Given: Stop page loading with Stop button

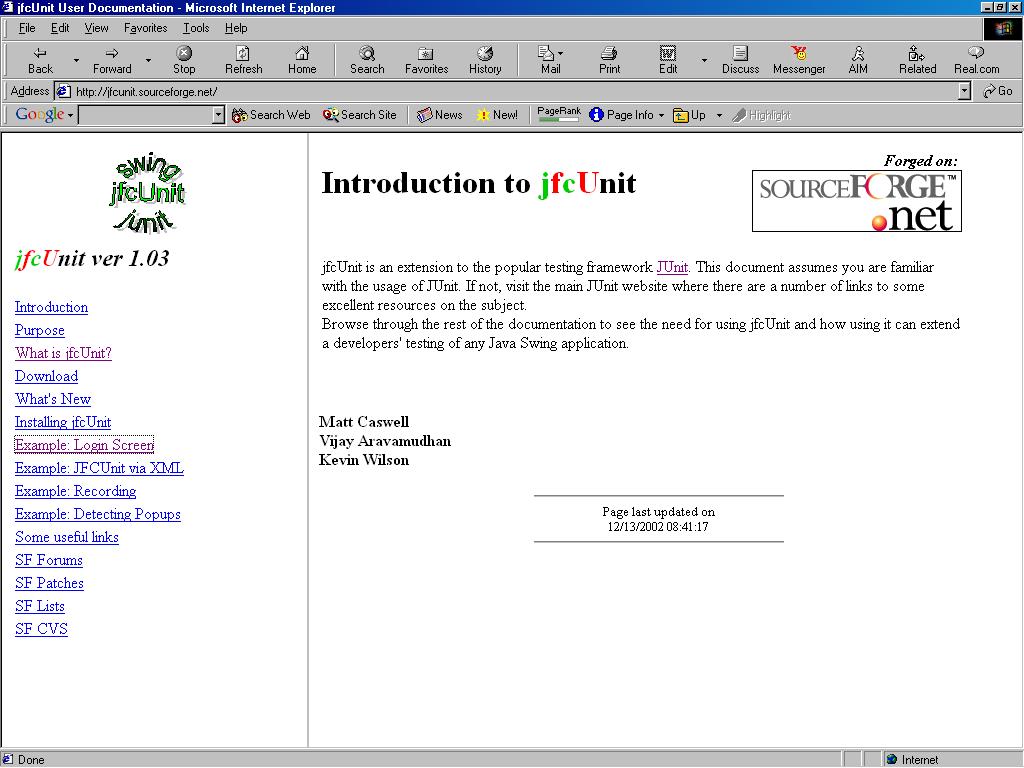Looking at the screenshot, I should 184,60.
